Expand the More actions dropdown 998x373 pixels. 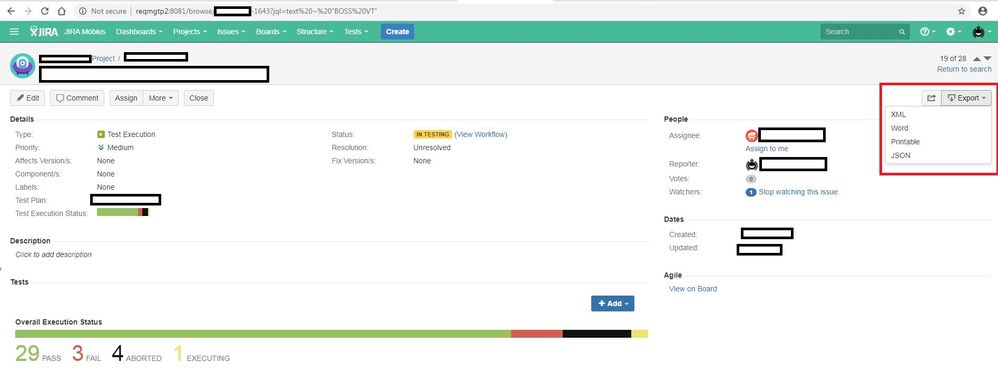(x=160, y=98)
